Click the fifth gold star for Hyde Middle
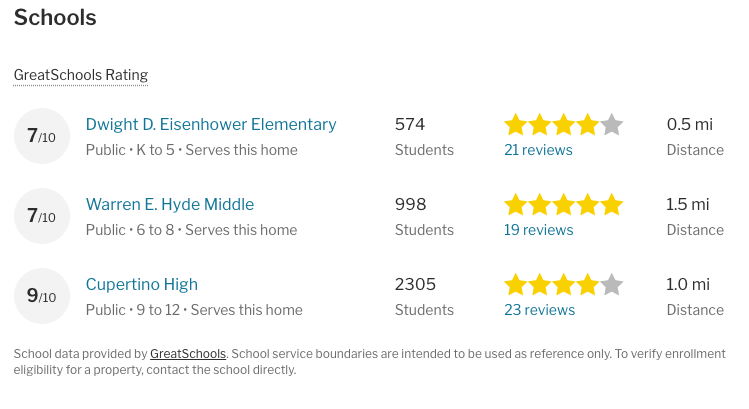The image size is (749, 409). [611, 204]
